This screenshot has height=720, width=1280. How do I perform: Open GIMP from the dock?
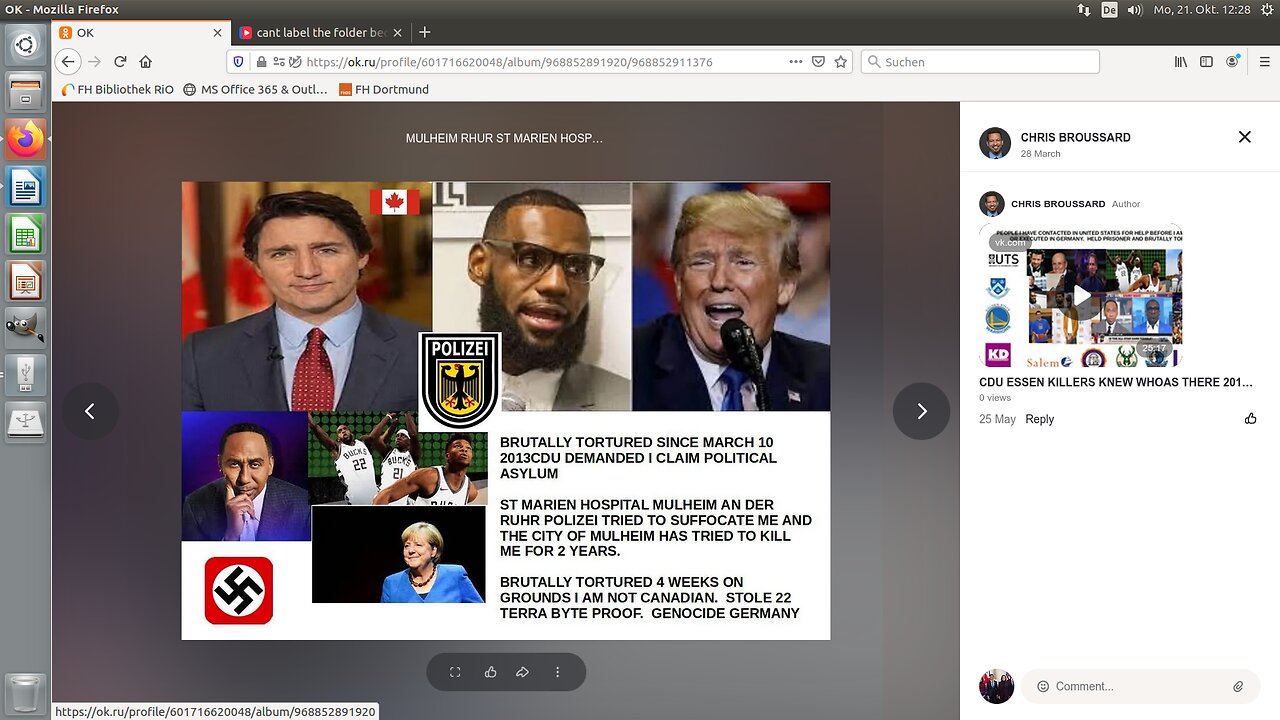click(x=25, y=328)
